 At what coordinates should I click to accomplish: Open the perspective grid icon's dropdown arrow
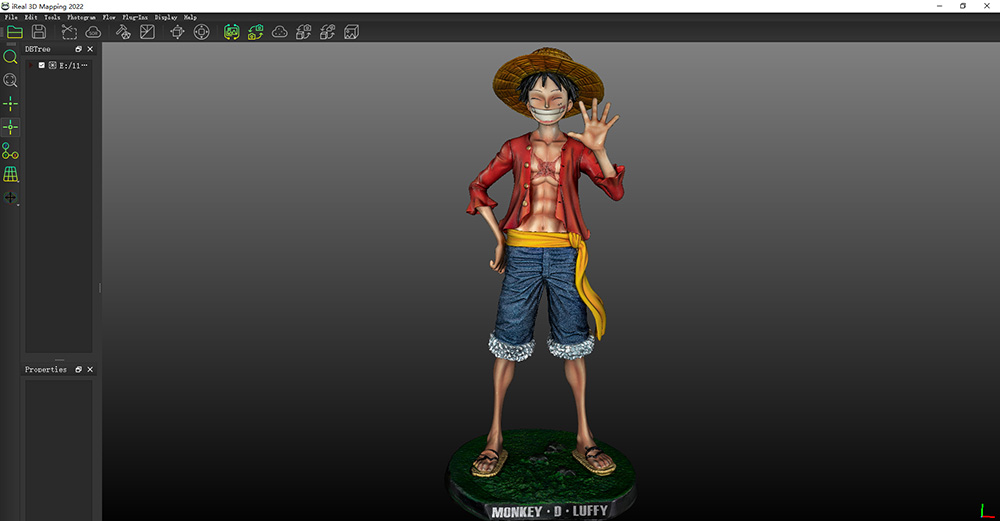[18, 182]
